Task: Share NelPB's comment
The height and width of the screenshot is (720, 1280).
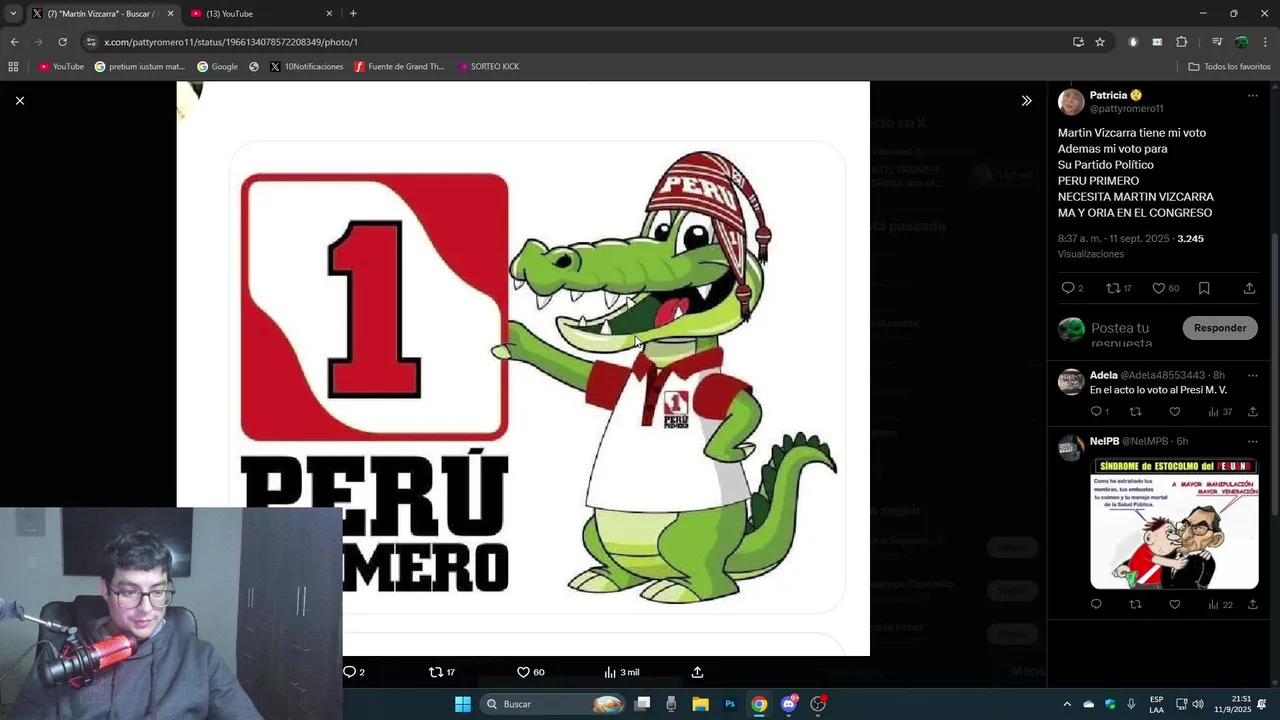Action: pos(1252,604)
